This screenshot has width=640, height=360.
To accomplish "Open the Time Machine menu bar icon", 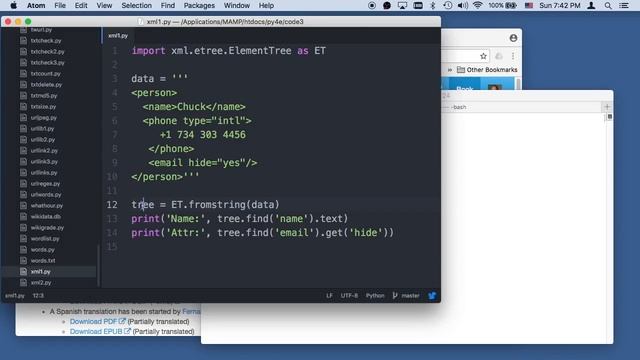I will [x=448, y=6].
